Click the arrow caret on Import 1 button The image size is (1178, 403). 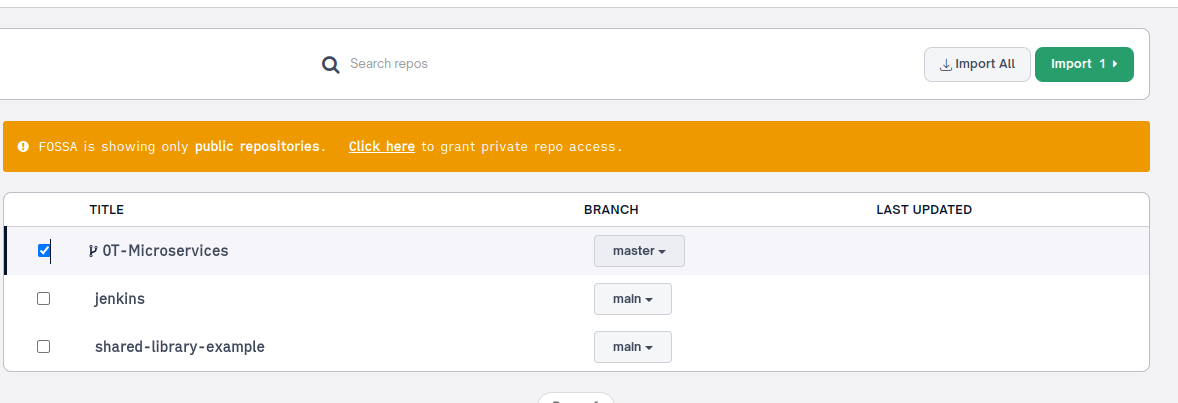click(x=1115, y=64)
